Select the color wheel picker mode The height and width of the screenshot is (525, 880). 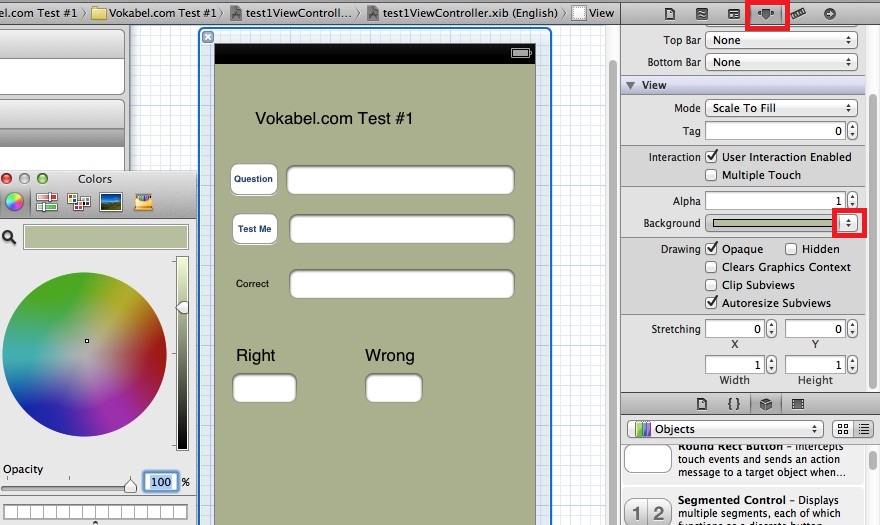tap(15, 202)
